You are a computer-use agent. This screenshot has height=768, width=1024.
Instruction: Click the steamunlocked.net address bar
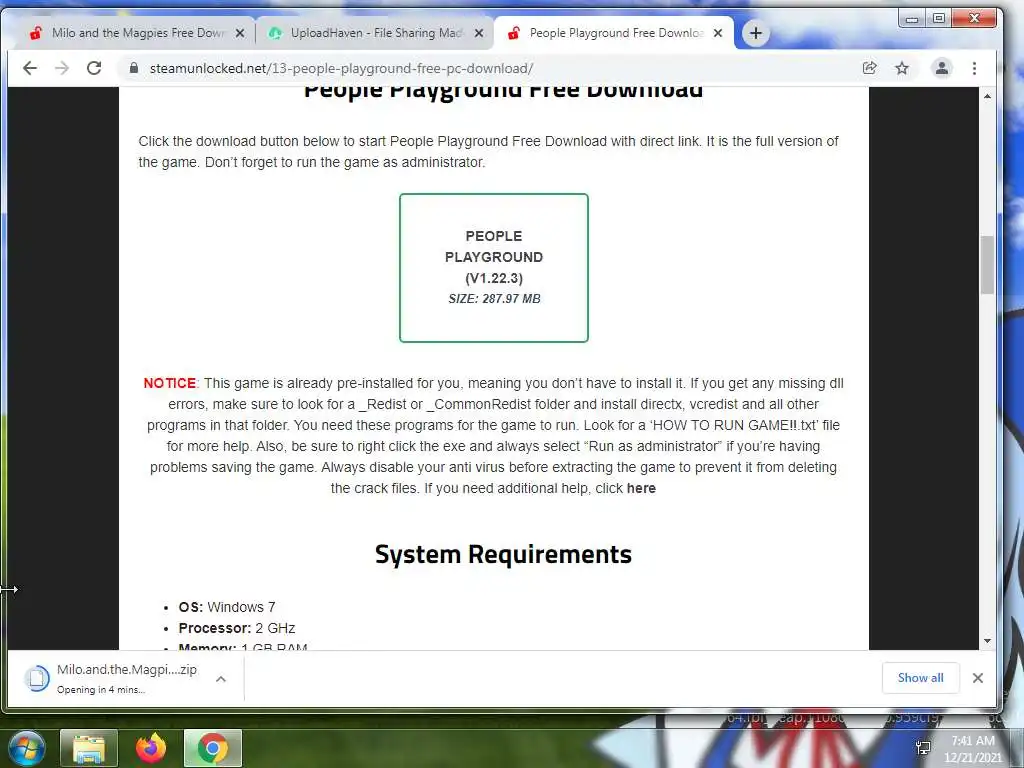coord(490,68)
